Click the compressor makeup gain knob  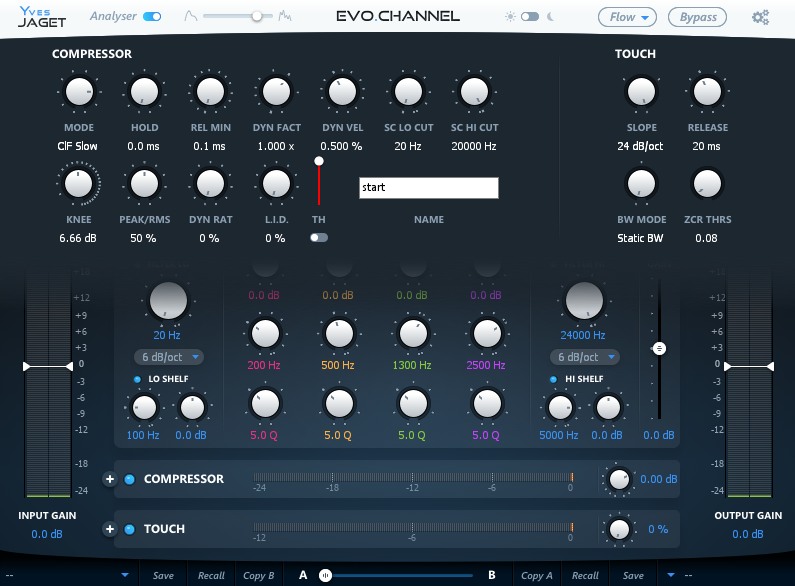click(619, 479)
